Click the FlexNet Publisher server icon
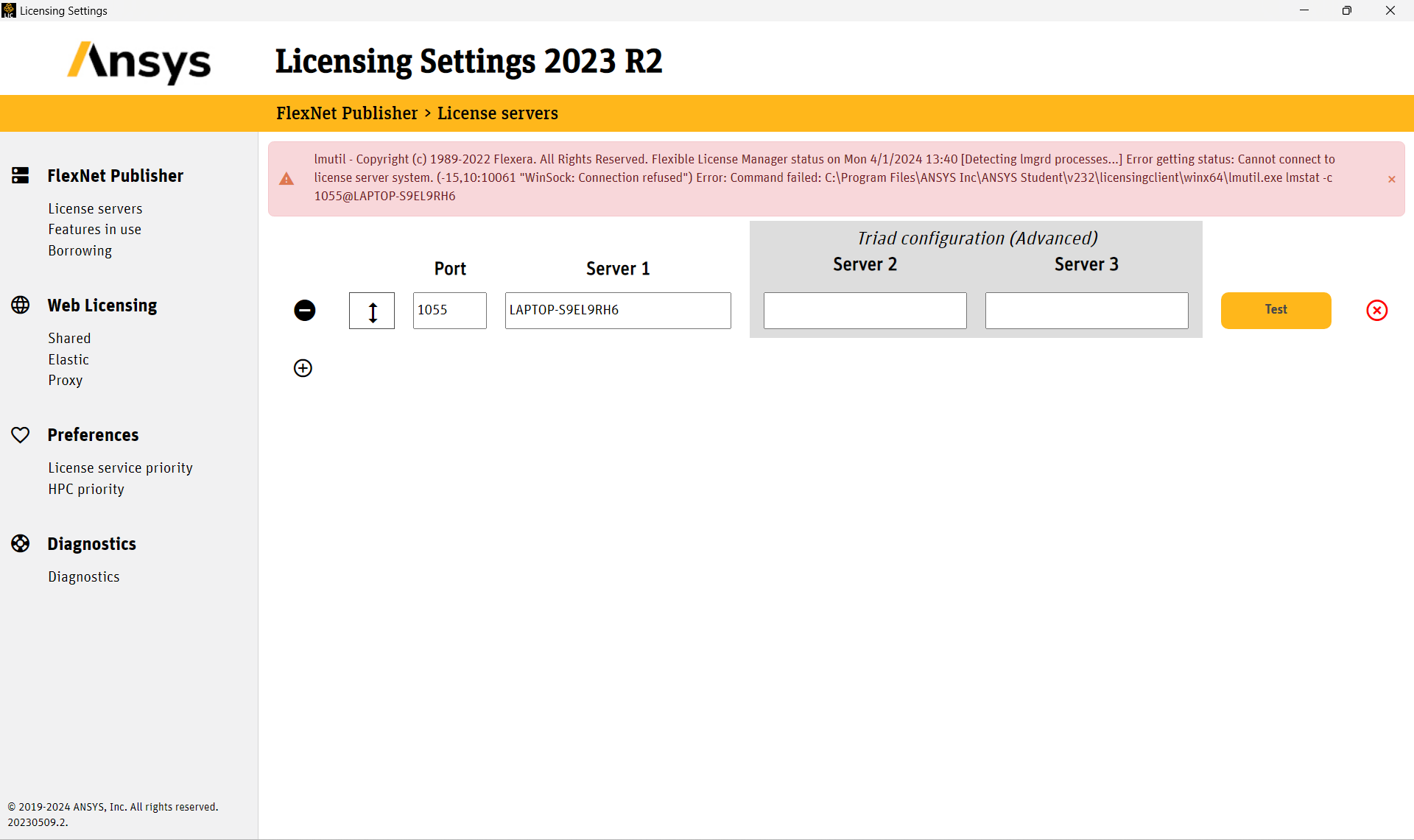1414x840 pixels. click(21, 175)
